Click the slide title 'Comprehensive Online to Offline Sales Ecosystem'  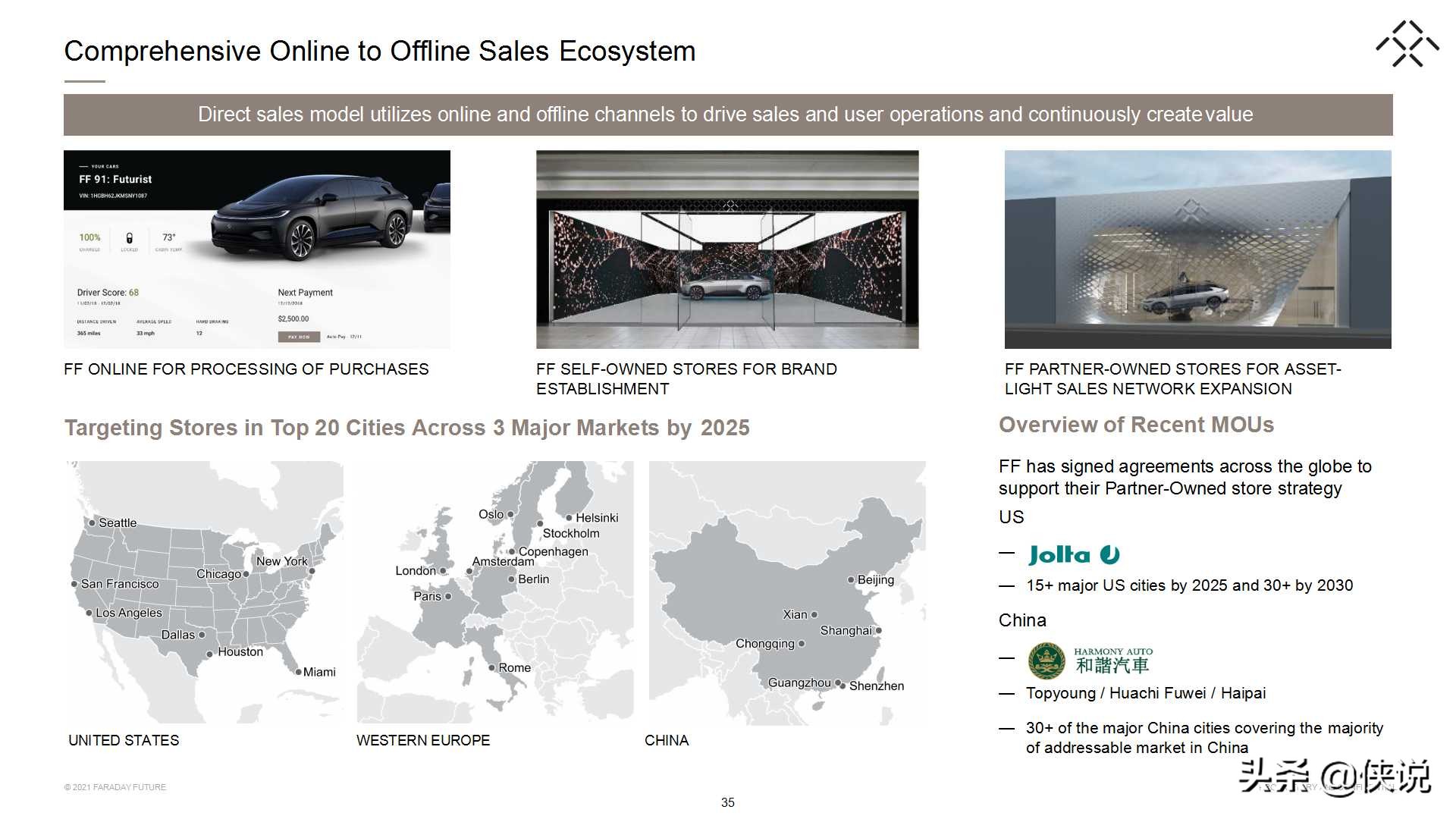point(380,51)
